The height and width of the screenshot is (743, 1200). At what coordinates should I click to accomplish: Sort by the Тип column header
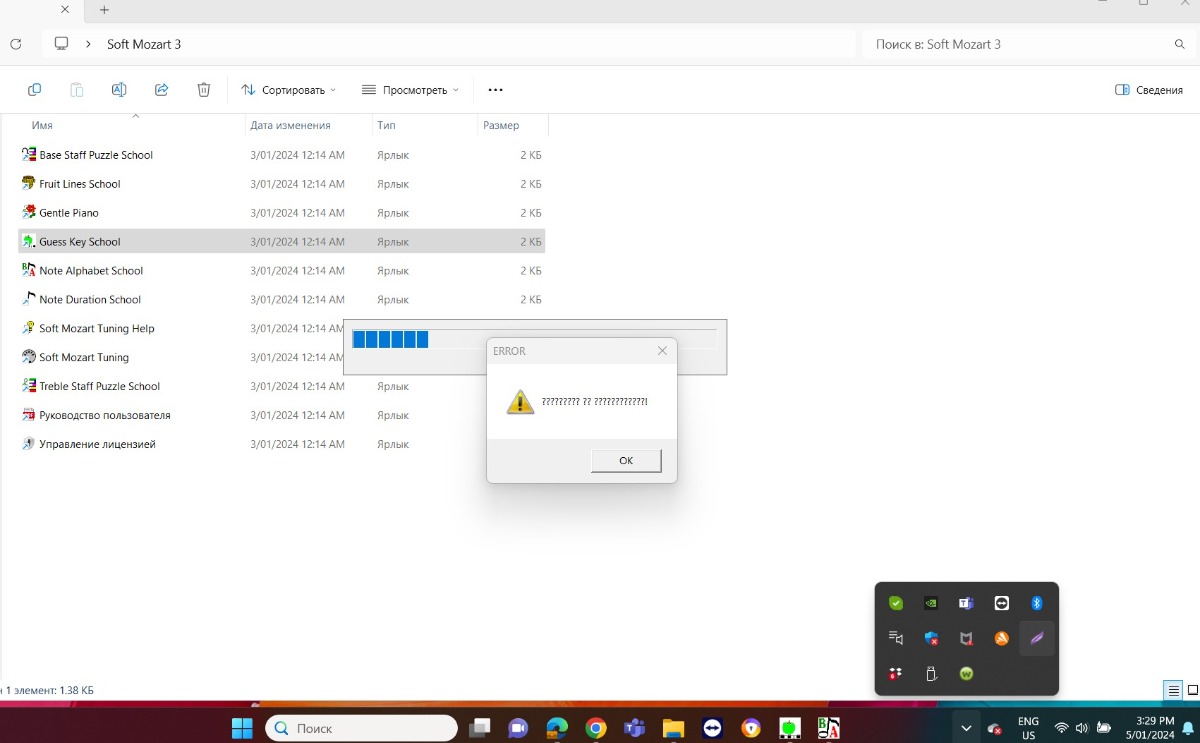click(x=386, y=126)
